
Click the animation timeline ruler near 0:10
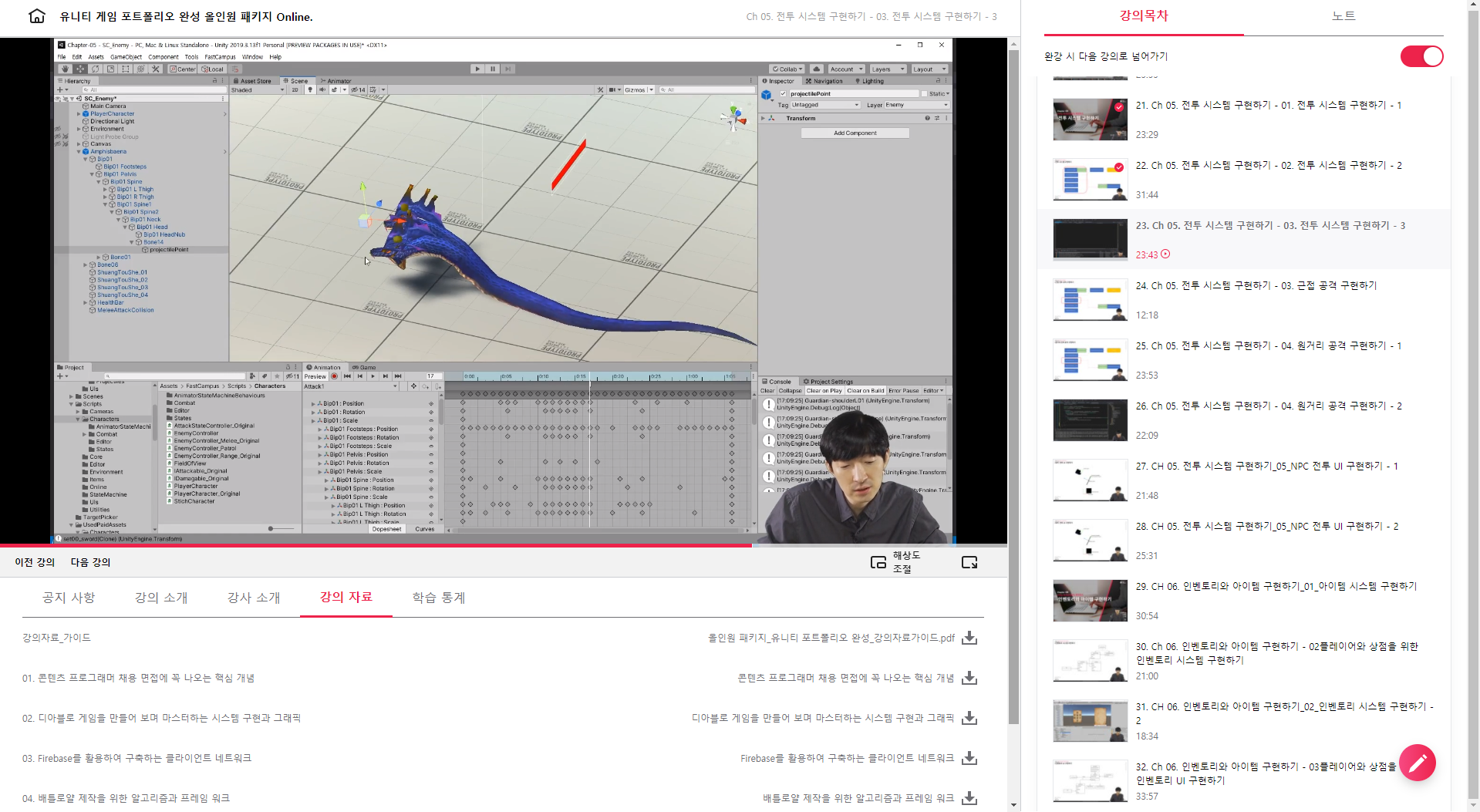click(x=543, y=376)
